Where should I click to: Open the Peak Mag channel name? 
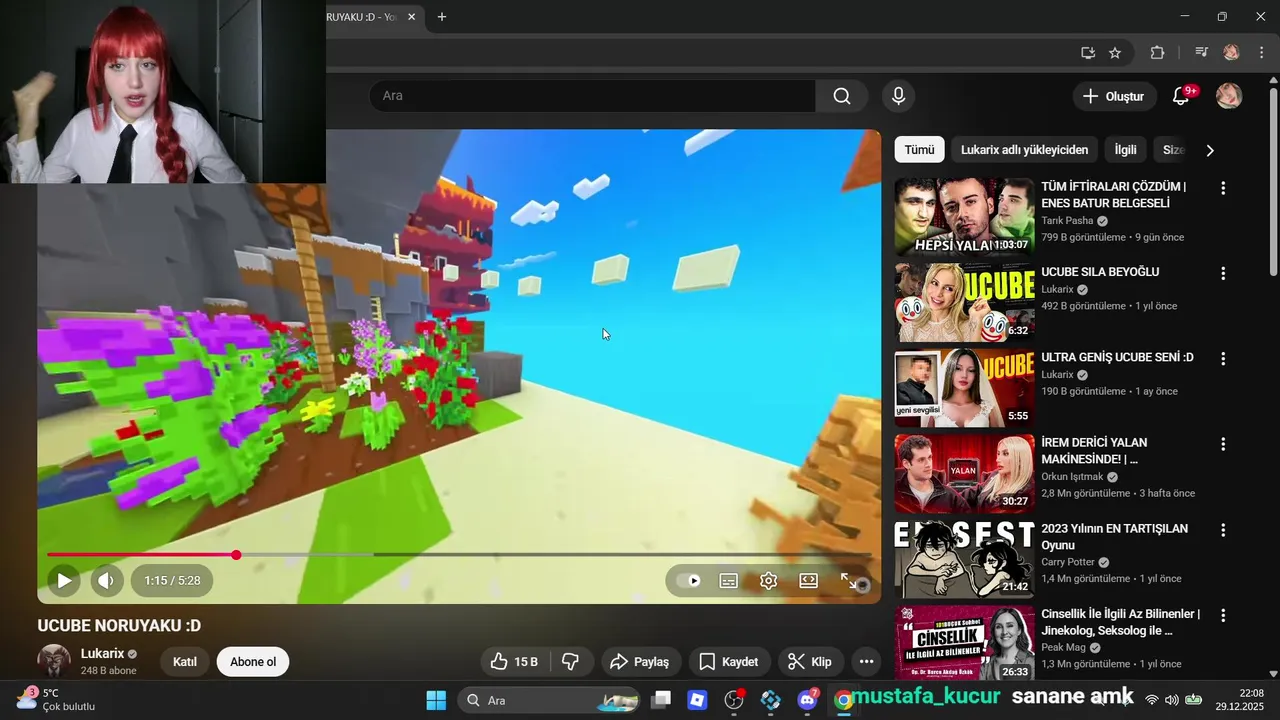point(1064,647)
